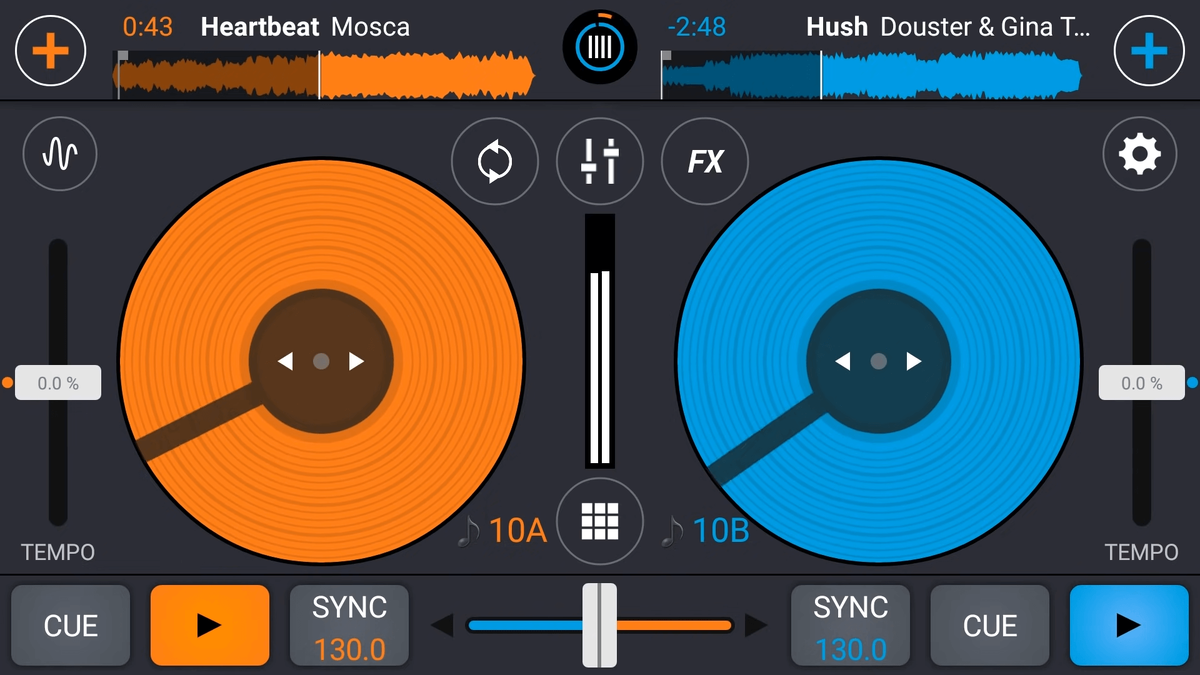This screenshot has width=1200, height=675.
Task: Nudge blue deck backward with left arrow
Action: click(843, 361)
